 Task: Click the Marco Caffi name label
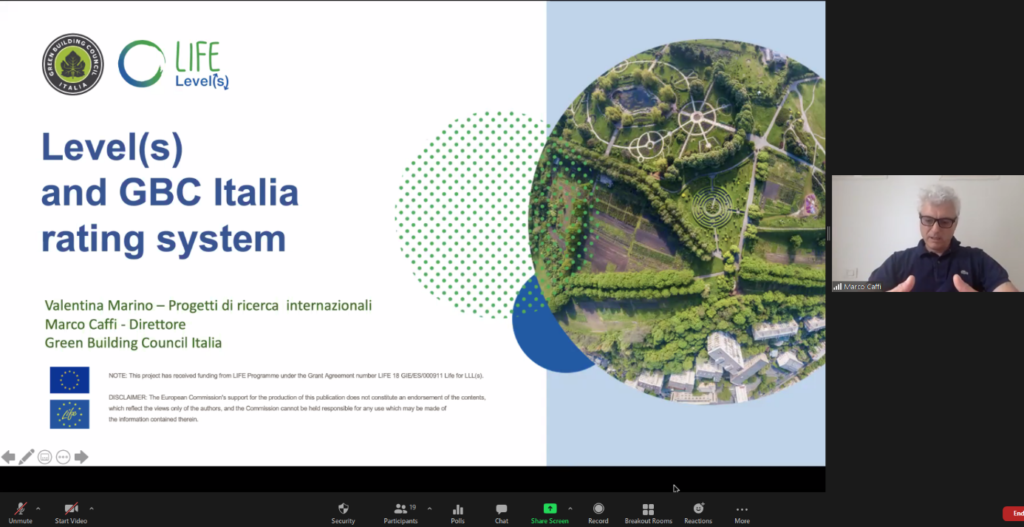pyautogui.click(x=862, y=287)
